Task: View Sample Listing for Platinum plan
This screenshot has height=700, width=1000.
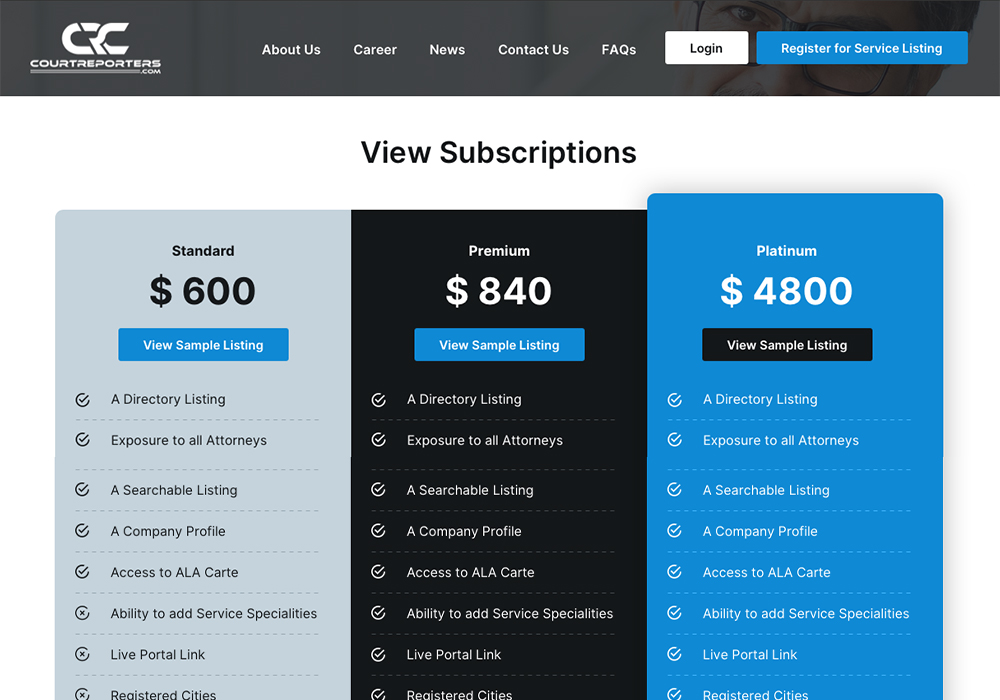Action: 787,345
